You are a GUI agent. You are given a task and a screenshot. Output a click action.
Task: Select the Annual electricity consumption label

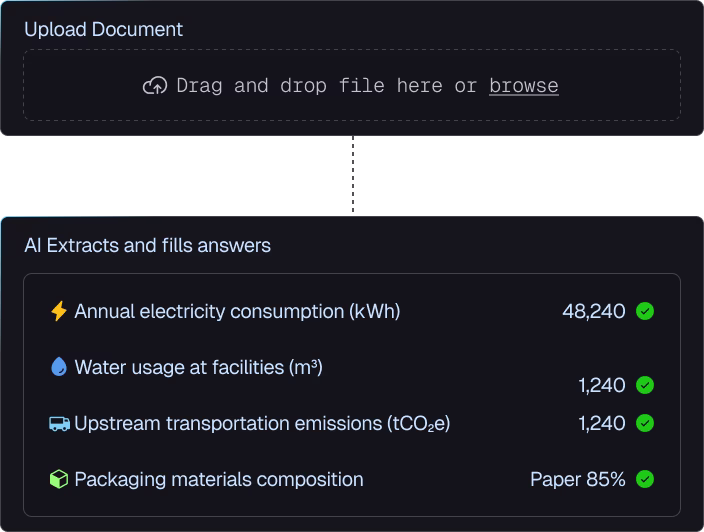click(x=237, y=311)
